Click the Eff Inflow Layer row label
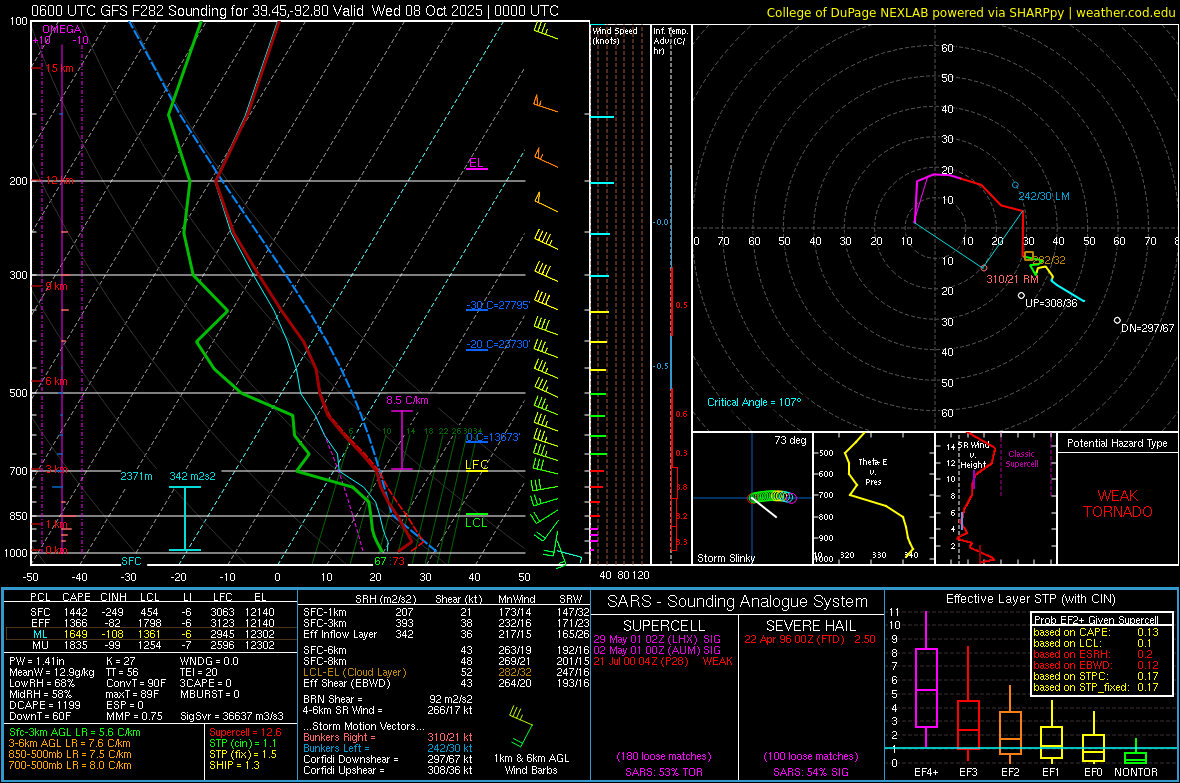The image size is (1180, 783). (x=339, y=634)
